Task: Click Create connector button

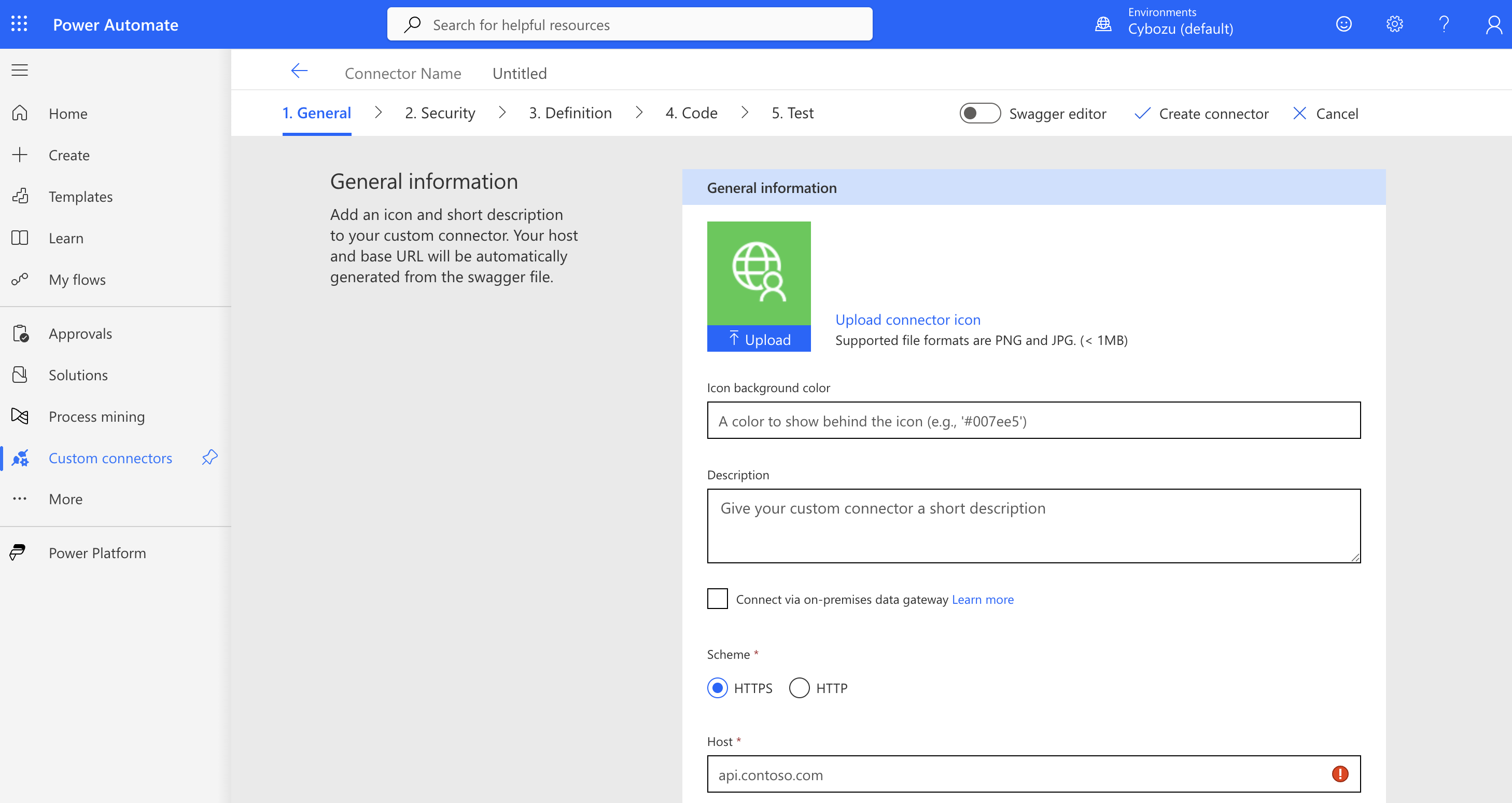Action: tap(1201, 113)
